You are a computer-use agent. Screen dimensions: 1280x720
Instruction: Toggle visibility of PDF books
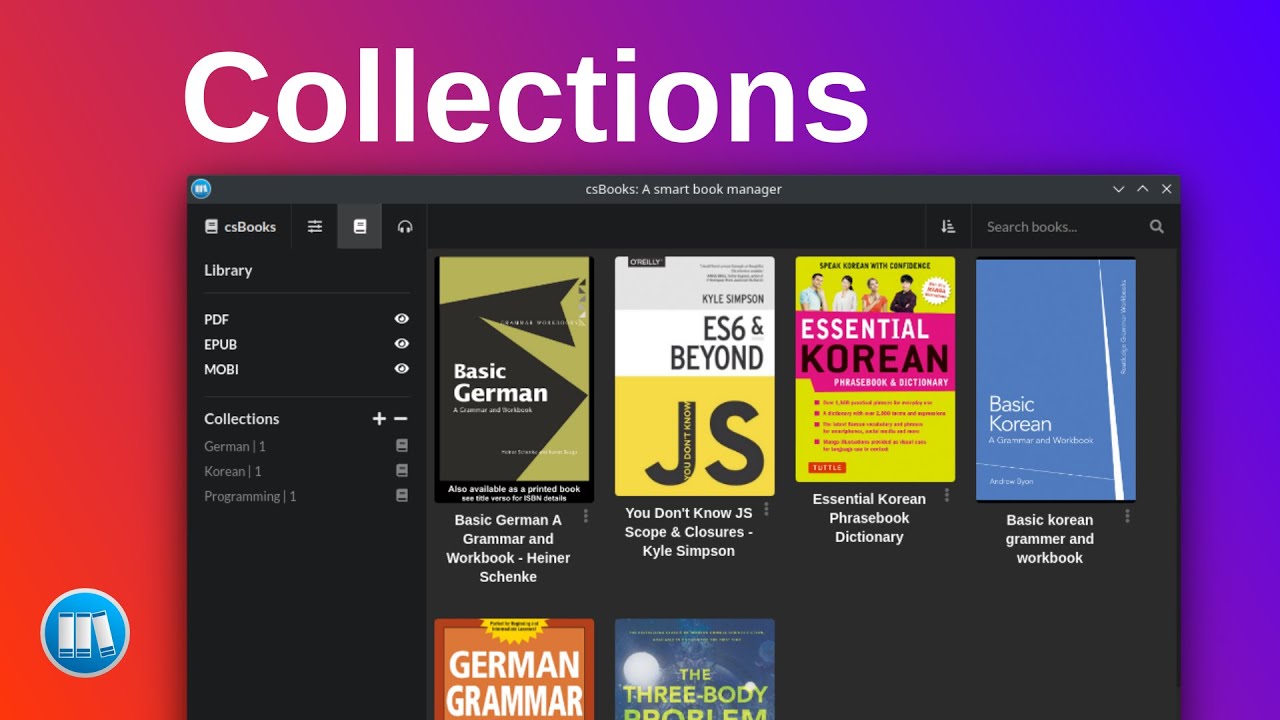click(402, 319)
